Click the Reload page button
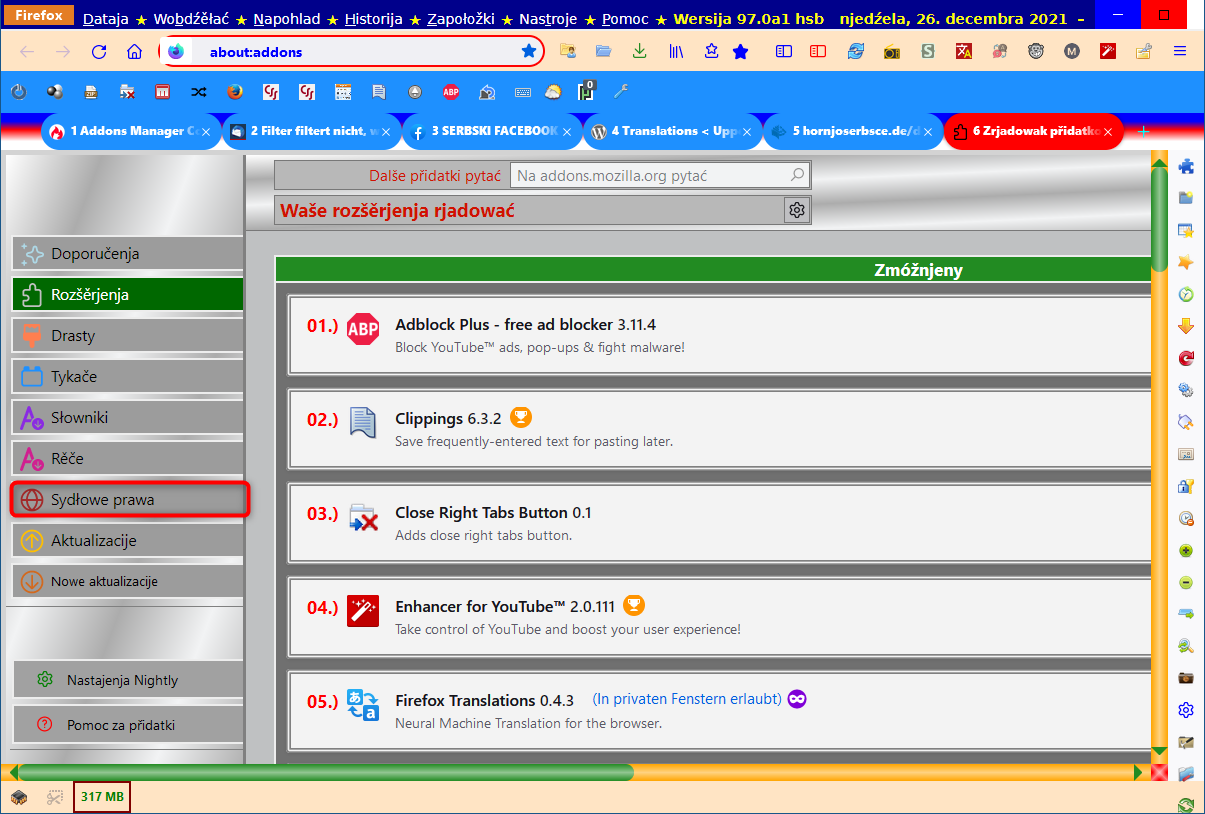This screenshot has height=814, width=1205. 99,52
